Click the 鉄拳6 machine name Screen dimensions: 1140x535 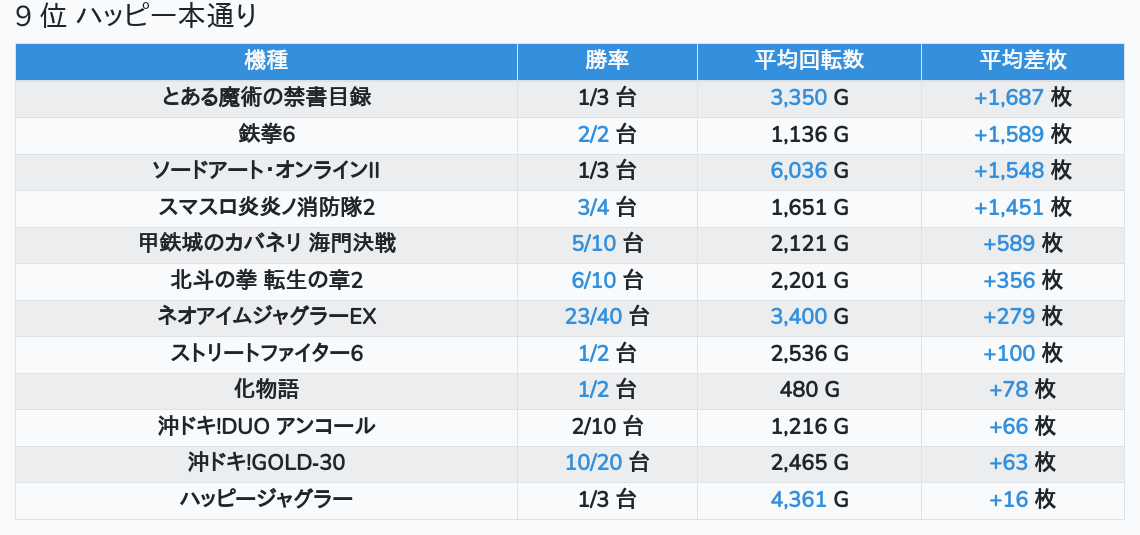266,134
